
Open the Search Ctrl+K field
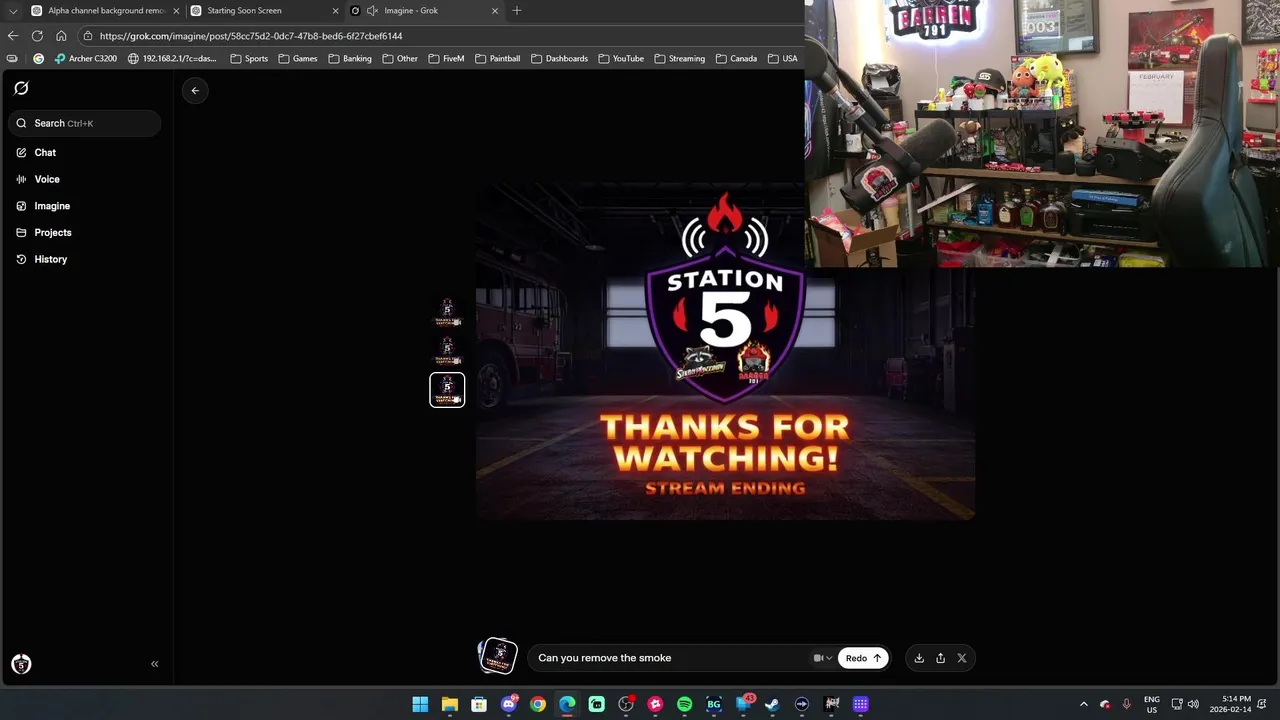click(x=85, y=123)
